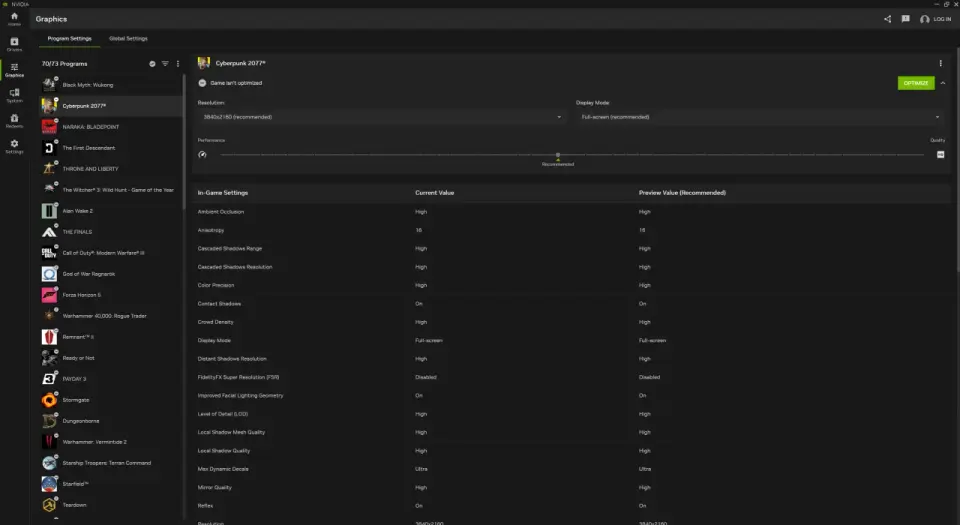
Task: Select Teardown game icon
Action: click(x=49, y=505)
